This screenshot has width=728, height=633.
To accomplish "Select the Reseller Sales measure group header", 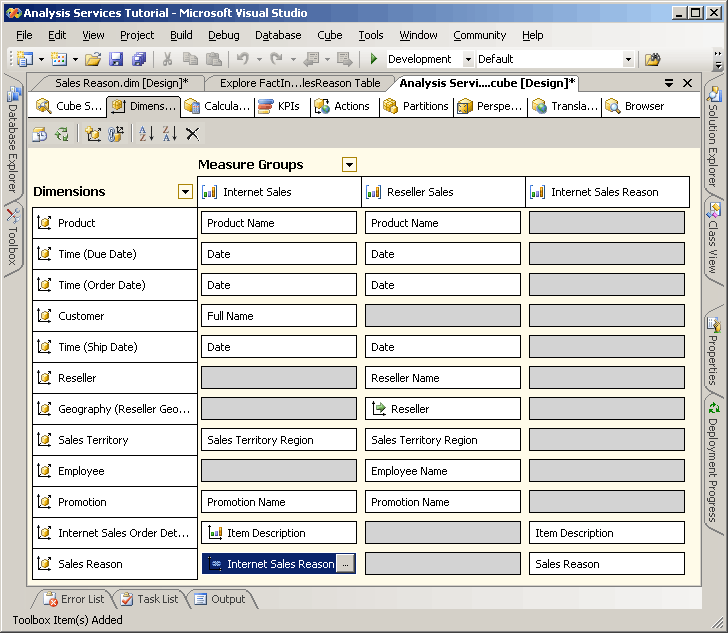I will coord(443,192).
